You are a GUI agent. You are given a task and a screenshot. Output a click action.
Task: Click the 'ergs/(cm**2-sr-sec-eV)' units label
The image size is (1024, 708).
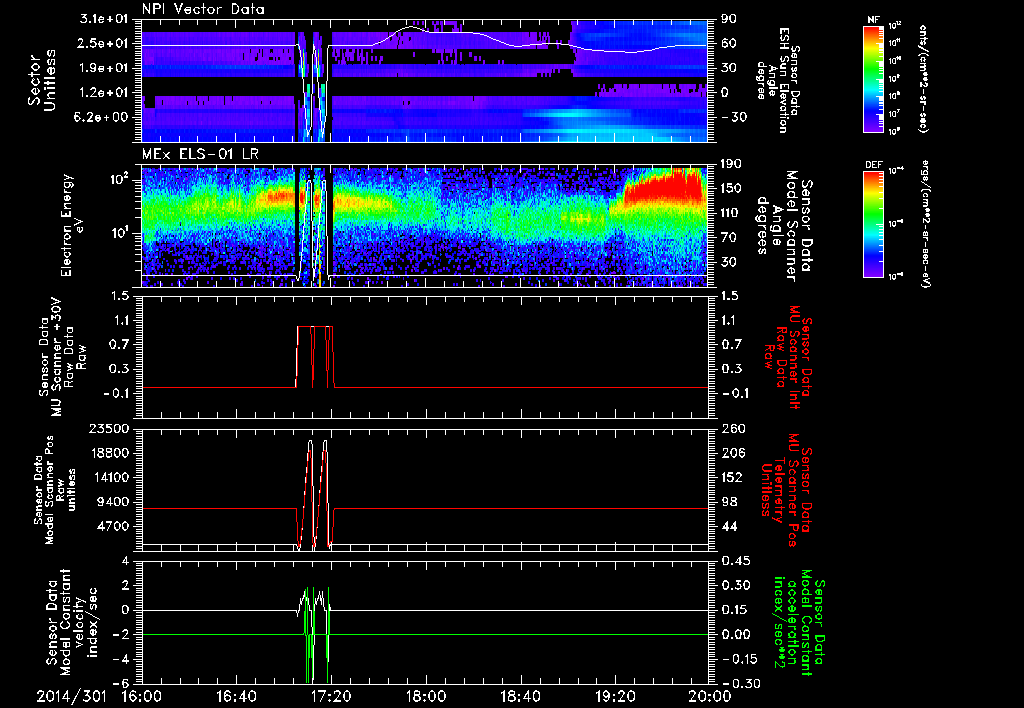(x=925, y=224)
